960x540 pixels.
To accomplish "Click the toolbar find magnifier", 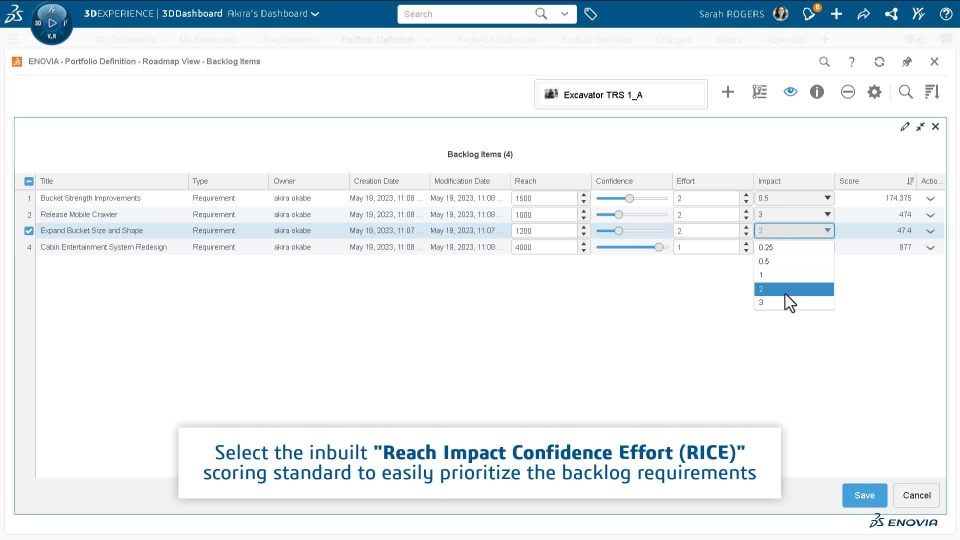I will click(906, 92).
